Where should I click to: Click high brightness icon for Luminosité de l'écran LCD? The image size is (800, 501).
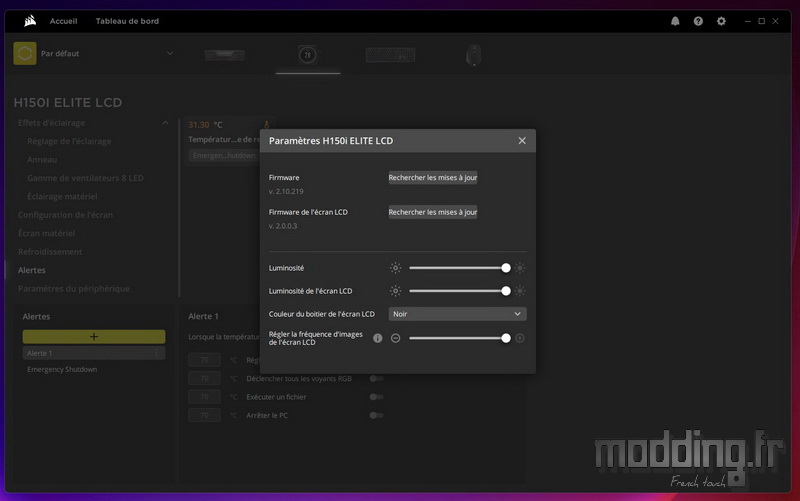pos(519,291)
